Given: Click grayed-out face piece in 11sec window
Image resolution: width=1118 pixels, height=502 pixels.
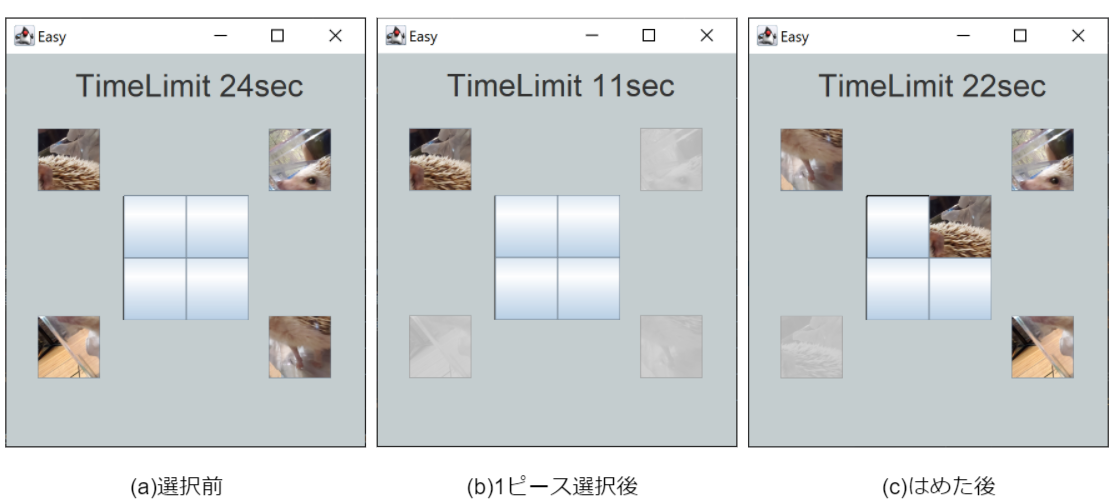Looking at the screenshot, I should coord(671,159).
